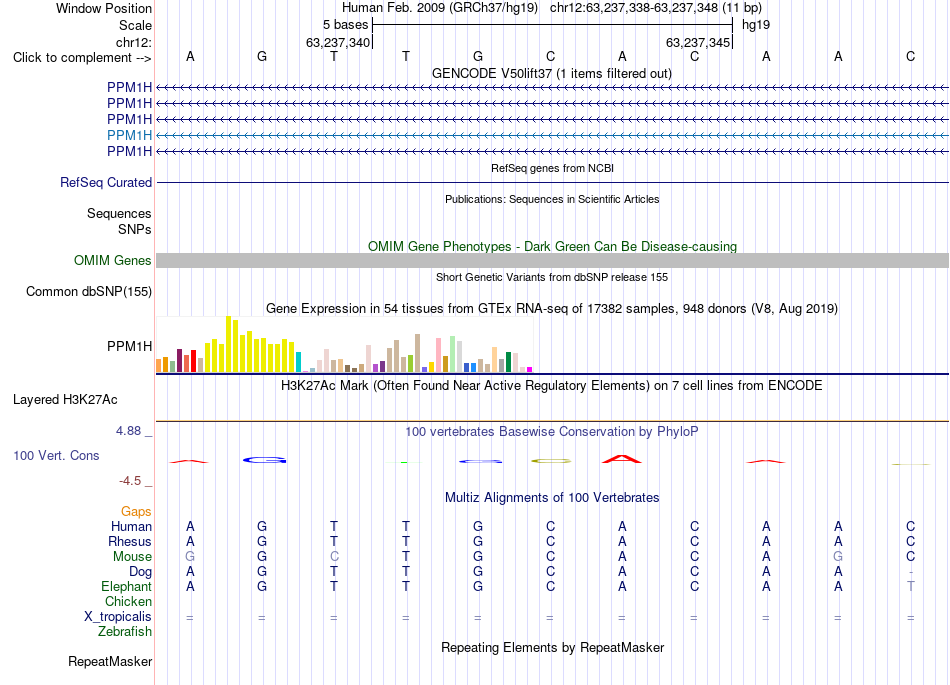950x685 pixels.
Task: Select the Rhesus species label
Action: pyautogui.click(x=130, y=541)
